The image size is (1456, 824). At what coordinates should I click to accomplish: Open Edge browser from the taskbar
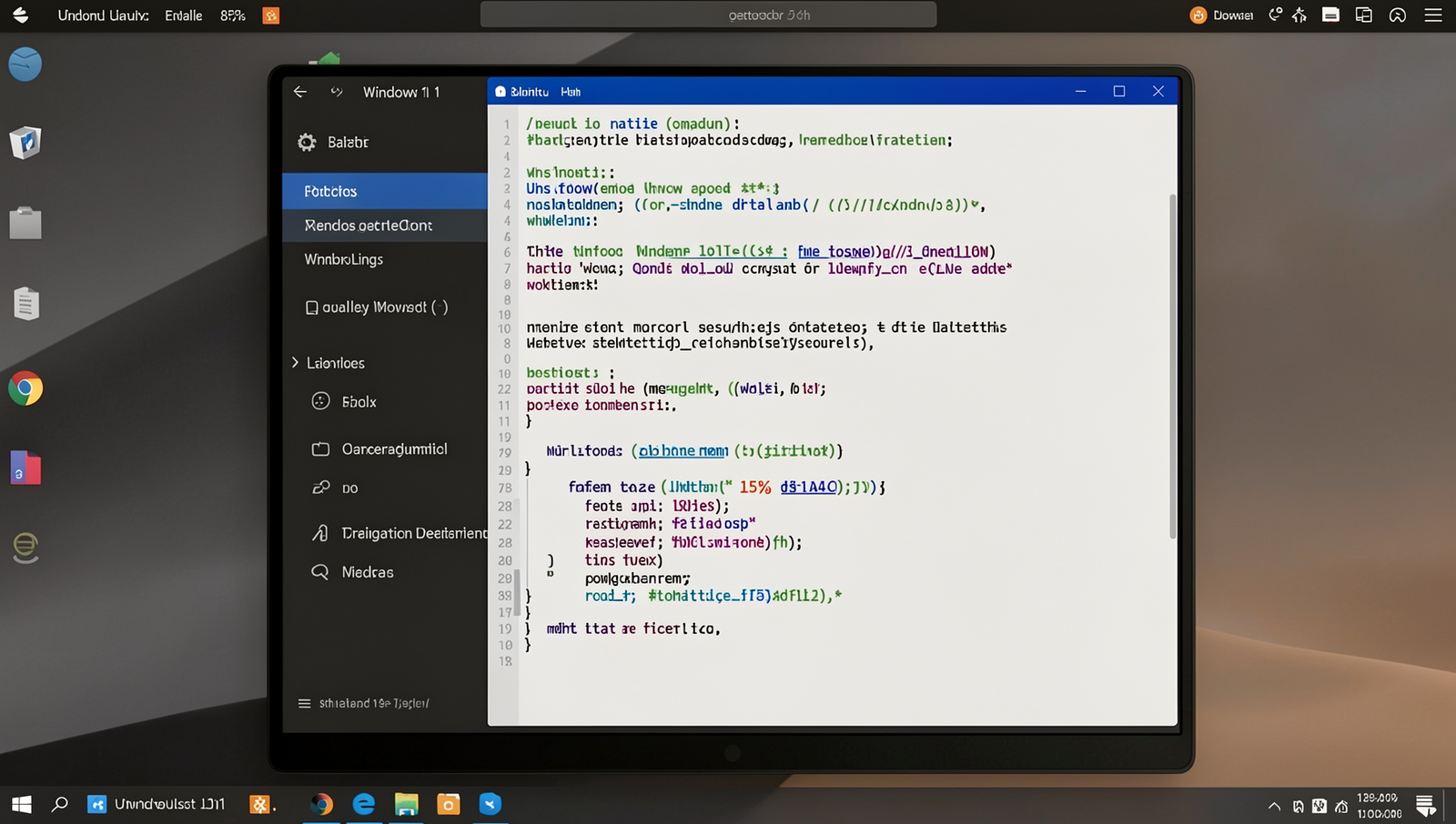(x=364, y=804)
